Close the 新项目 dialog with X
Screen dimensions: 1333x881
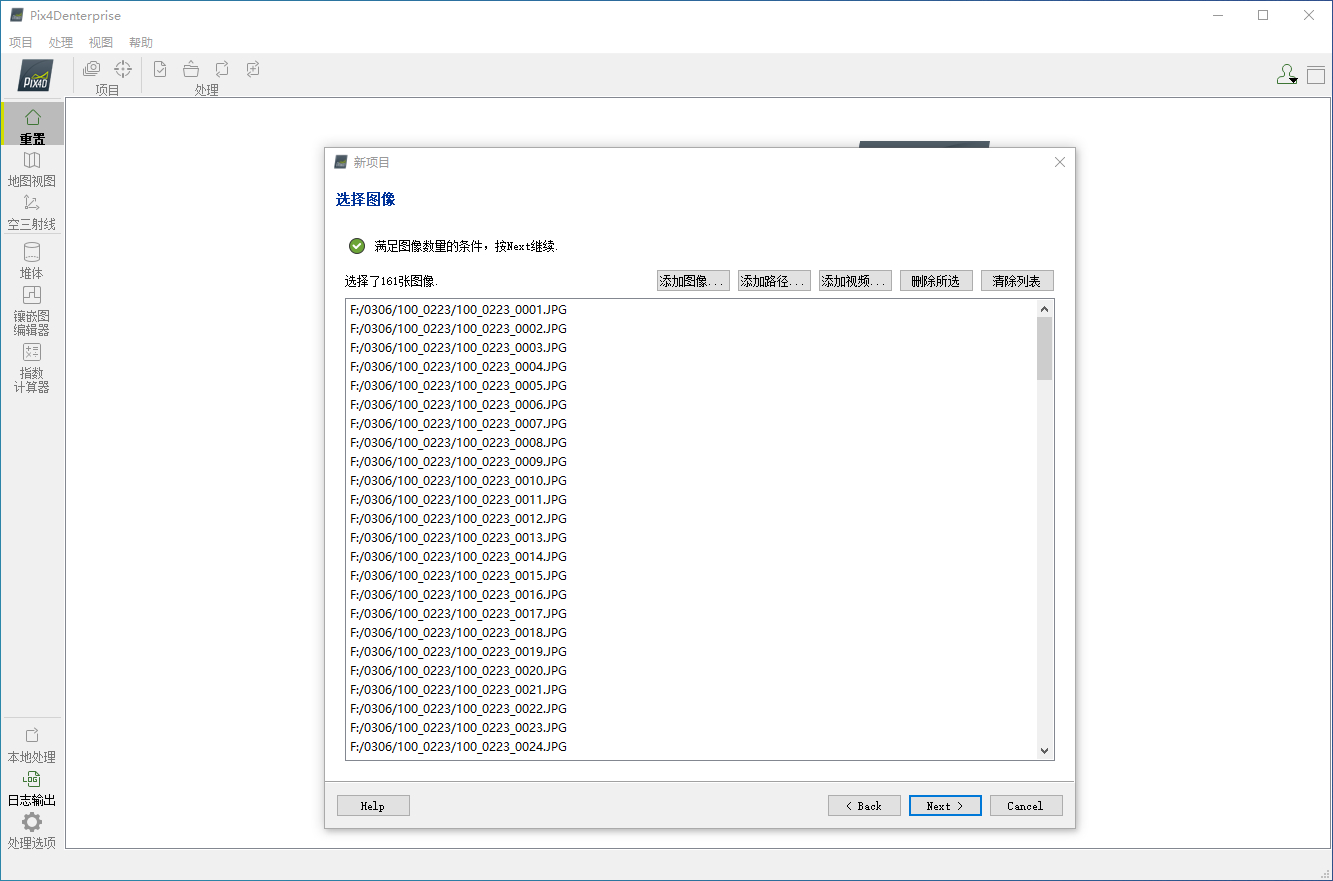click(1060, 162)
